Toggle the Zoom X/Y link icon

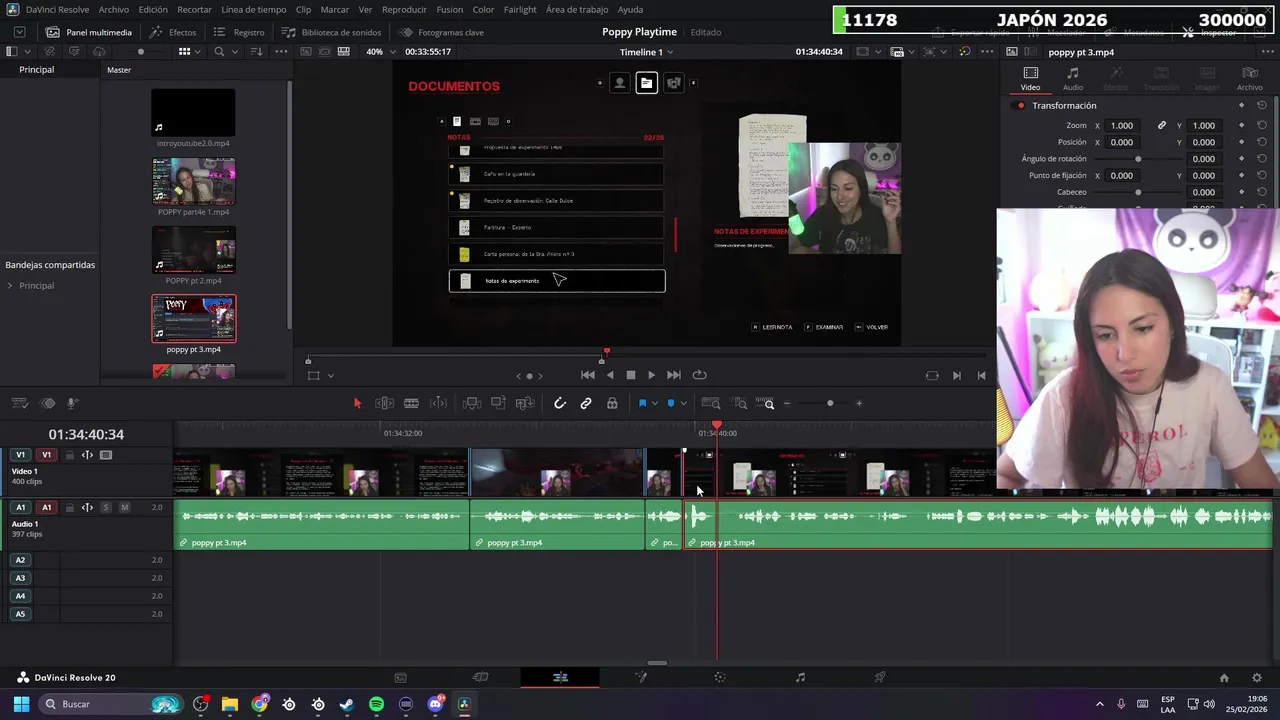click(x=1162, y=126)
